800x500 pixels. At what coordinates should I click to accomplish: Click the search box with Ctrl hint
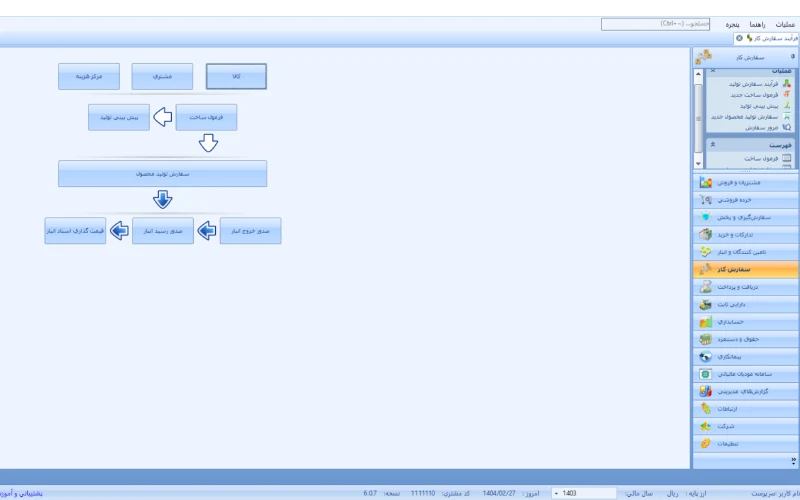655,24
